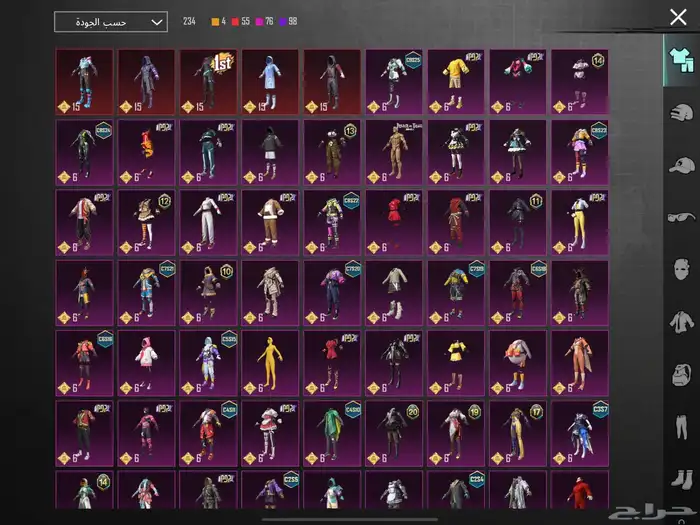Filter by orange quality swatch

215,21
